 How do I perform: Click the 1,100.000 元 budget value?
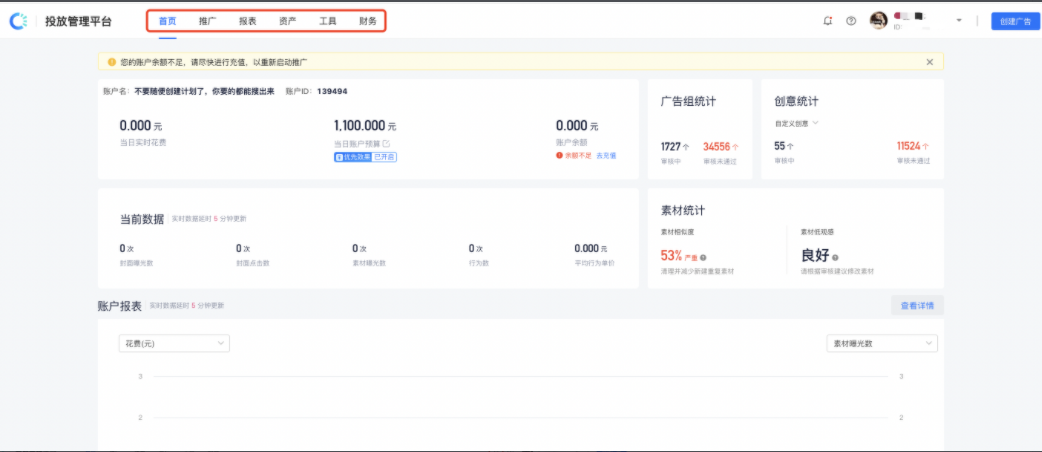point(365,126)
